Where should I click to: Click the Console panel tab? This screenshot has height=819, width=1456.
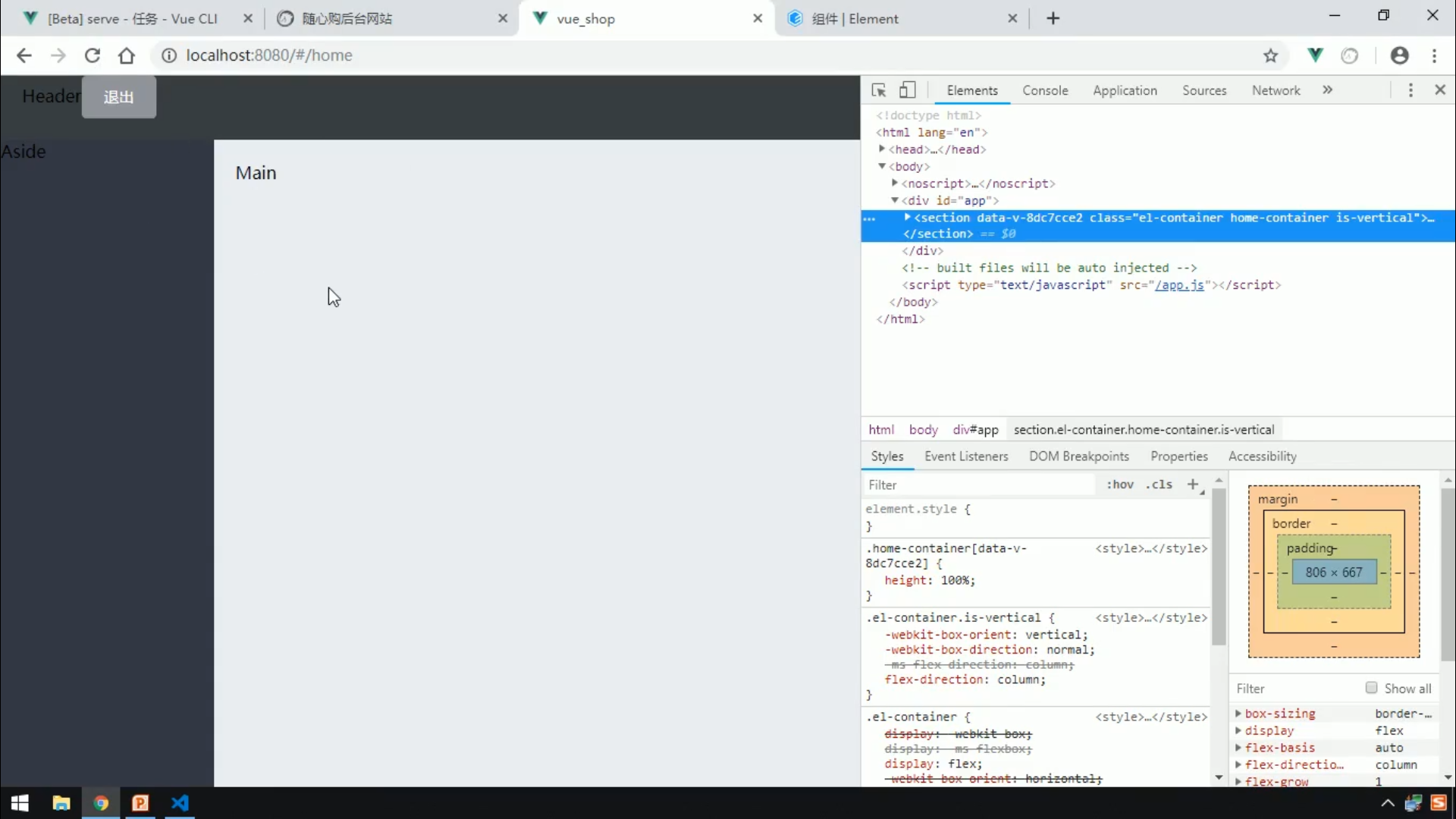1045,90
